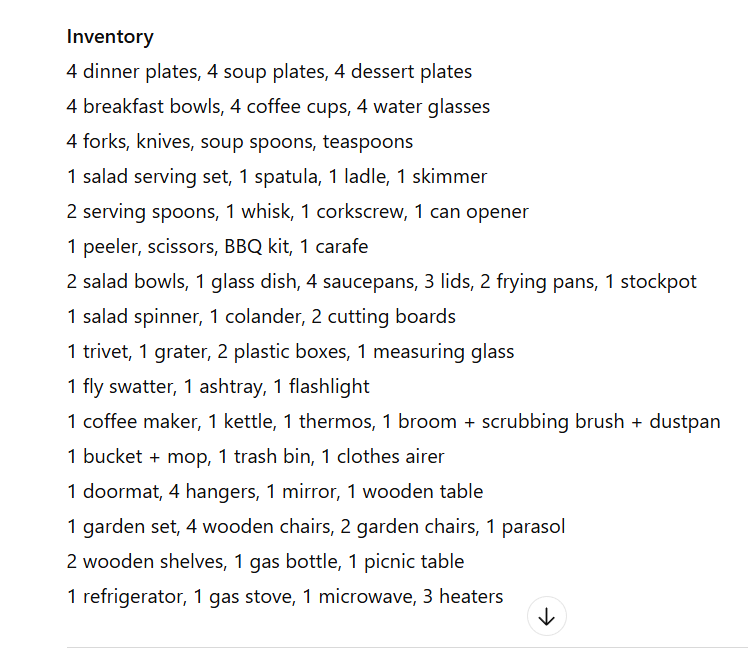Click the salad bowls and saucepans line
The image size is (748, 650).
[382, 282]
